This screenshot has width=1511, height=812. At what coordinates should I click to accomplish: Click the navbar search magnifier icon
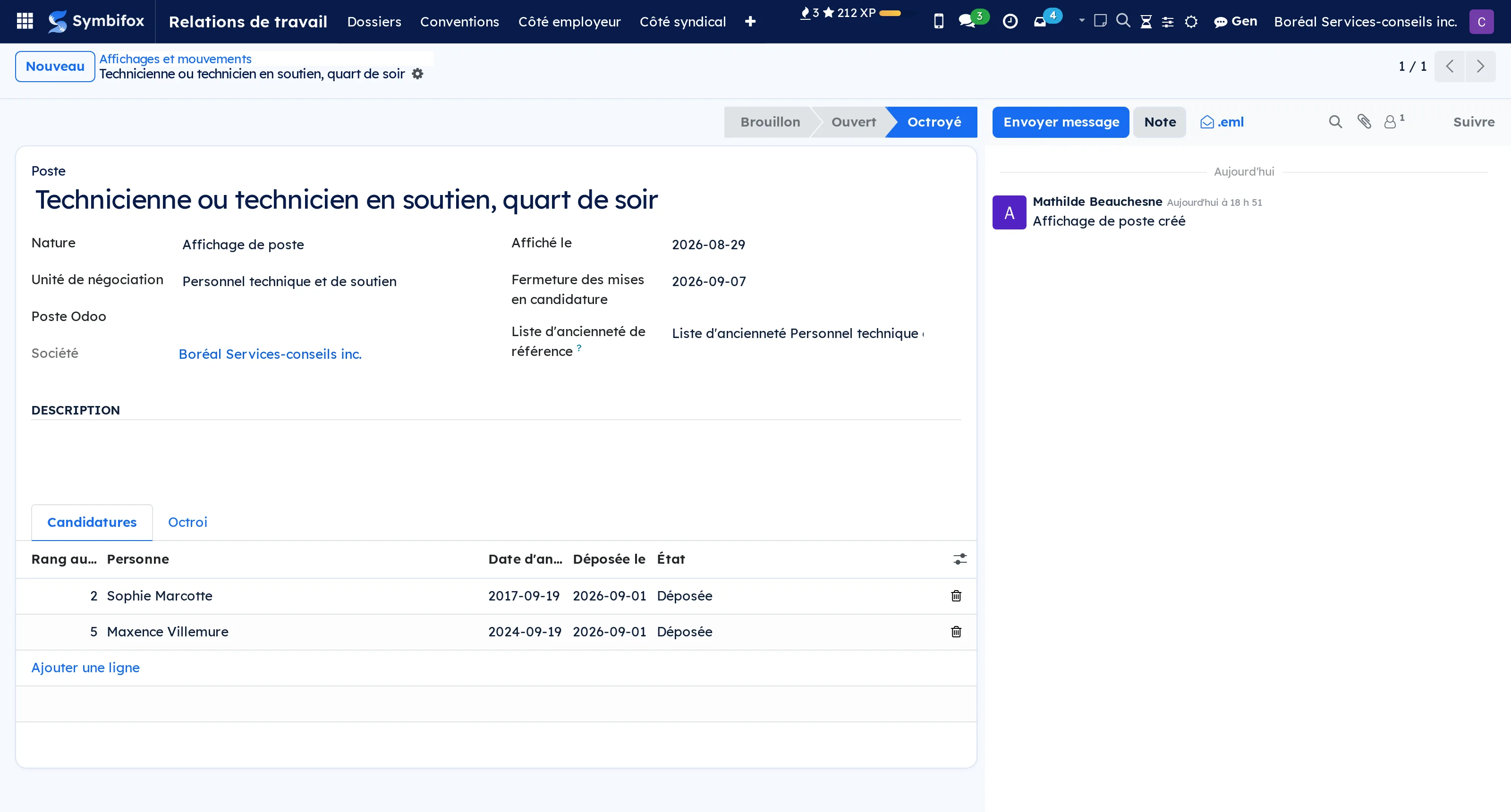coord(1123,21)
